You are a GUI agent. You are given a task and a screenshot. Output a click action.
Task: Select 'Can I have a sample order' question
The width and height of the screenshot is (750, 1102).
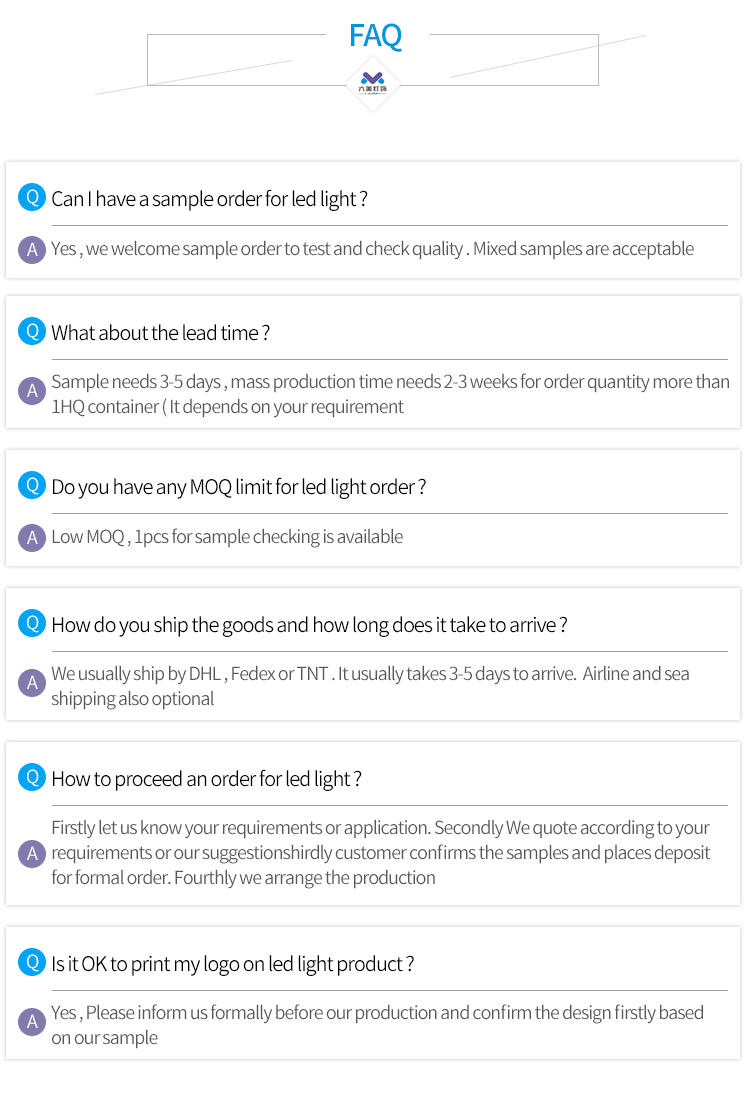click(209, 199)
